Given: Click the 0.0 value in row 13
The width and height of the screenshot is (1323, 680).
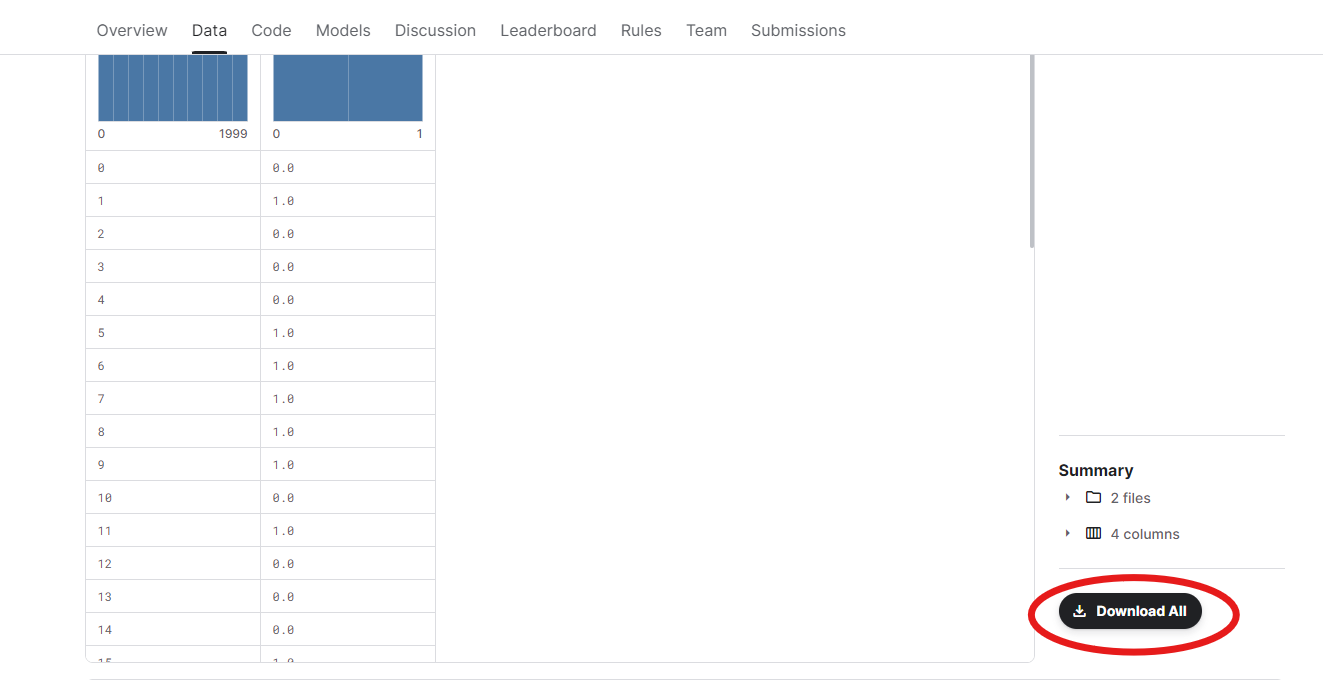Looking at the screenshot, I should [283, 597].
